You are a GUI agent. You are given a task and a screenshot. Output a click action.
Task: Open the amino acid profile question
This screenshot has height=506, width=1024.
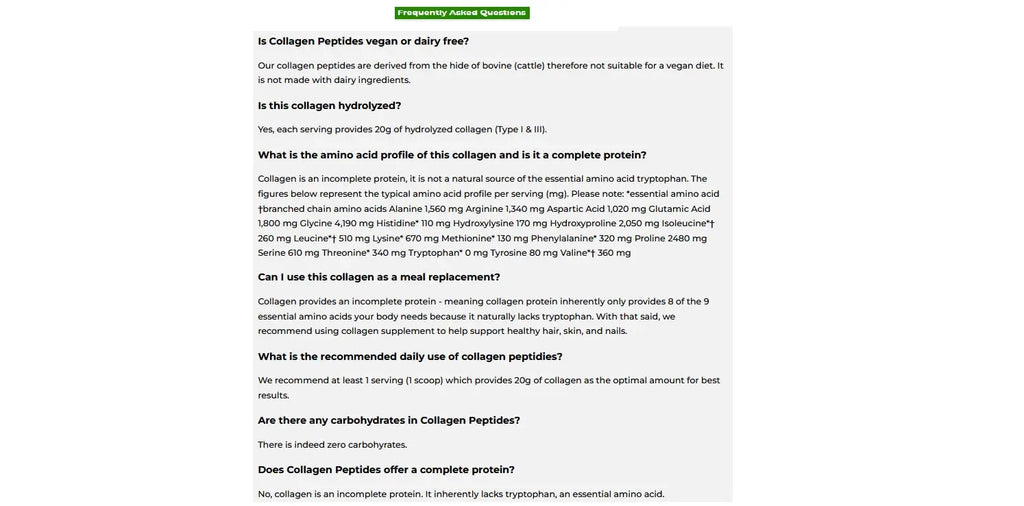(x=452, y=155)
